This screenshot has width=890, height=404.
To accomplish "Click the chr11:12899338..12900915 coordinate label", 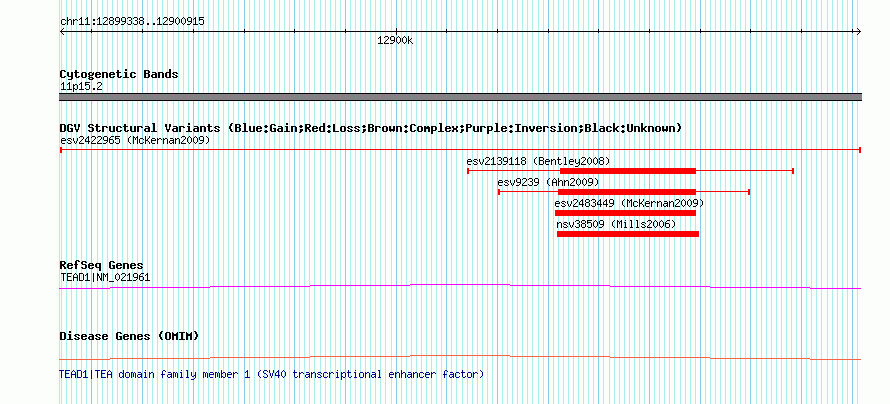I will click(x=132, y=22).
